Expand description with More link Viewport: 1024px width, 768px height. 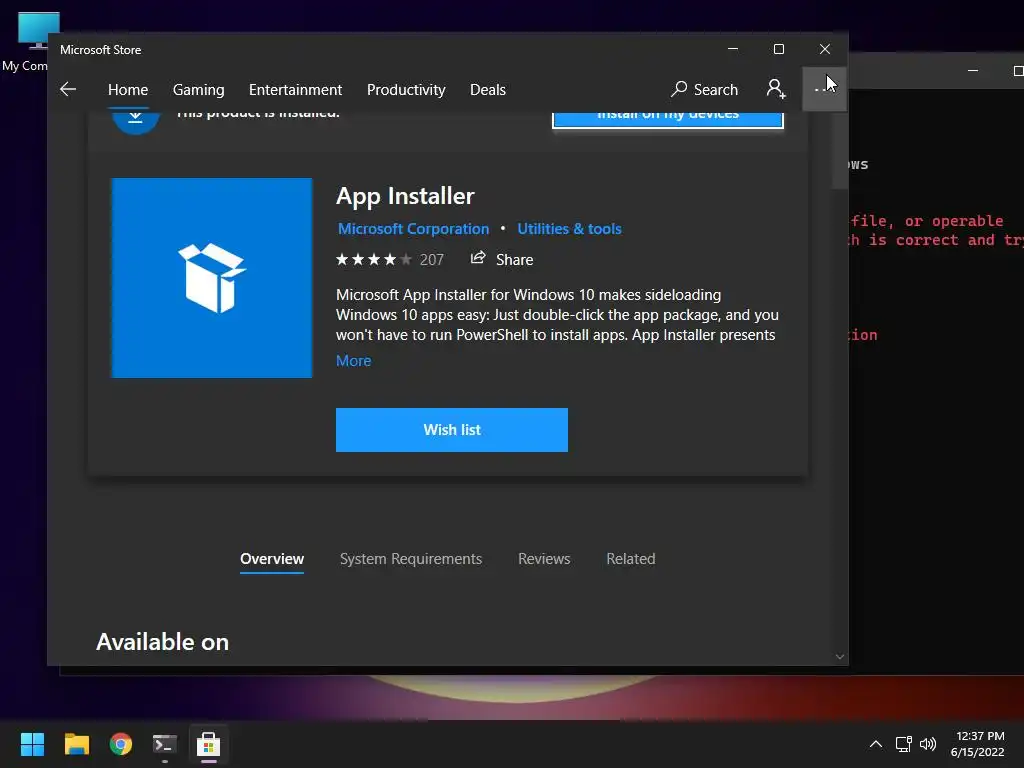click(353, 360)
